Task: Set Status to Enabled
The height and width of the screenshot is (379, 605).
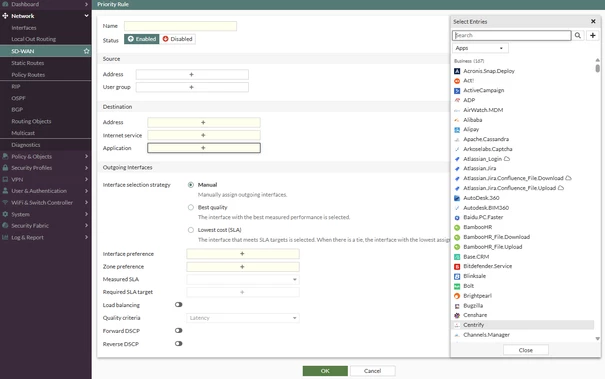Action: click(x=142, y=39)
